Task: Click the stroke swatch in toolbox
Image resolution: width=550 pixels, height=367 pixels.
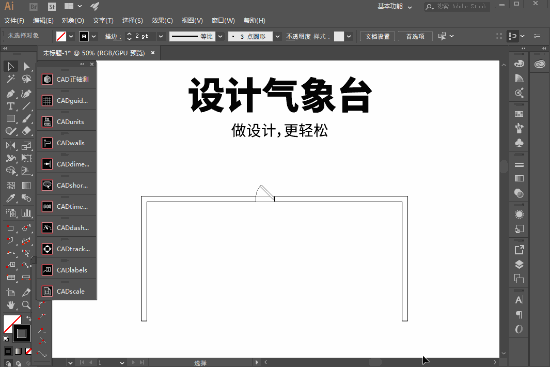Action: coord(22,333)
